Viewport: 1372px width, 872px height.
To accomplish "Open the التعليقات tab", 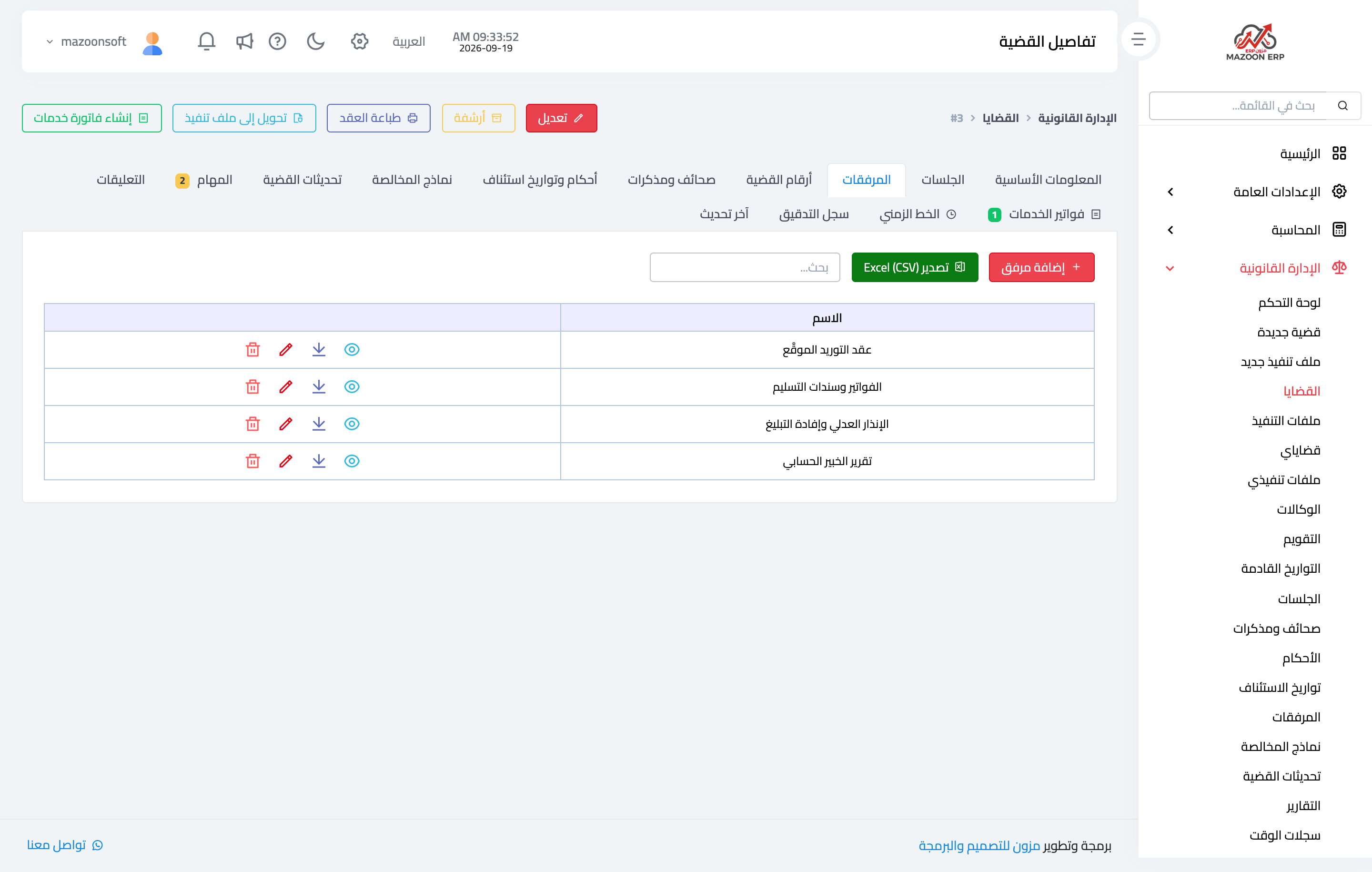I will click(120, 180).
